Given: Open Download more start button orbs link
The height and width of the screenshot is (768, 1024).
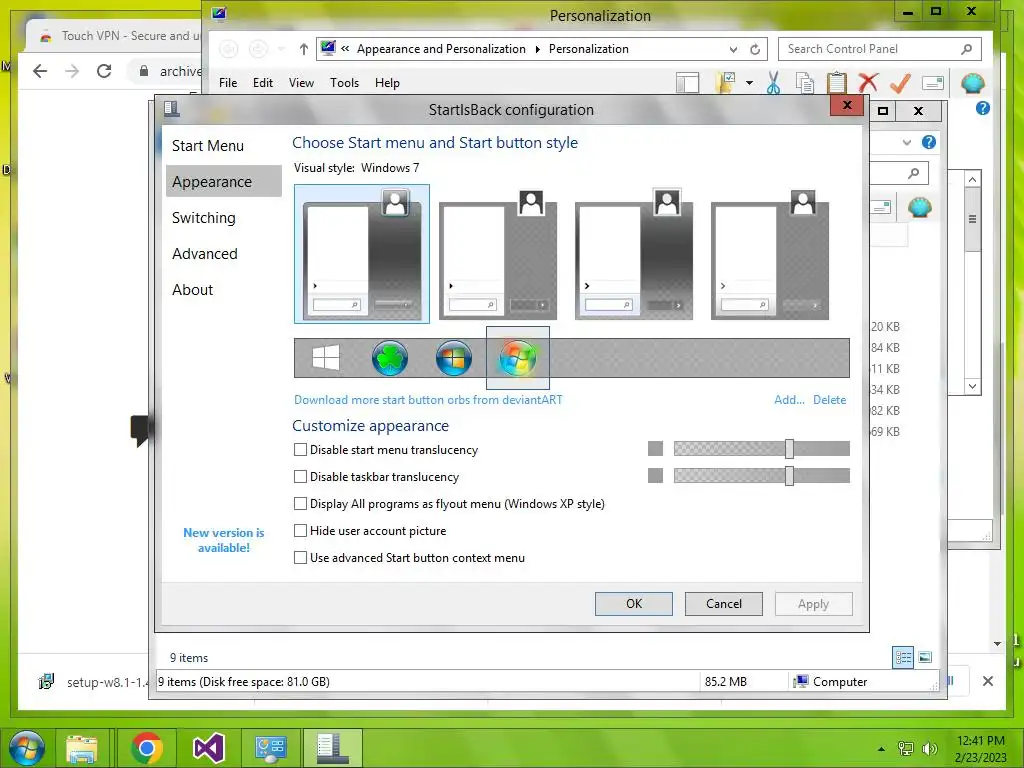Looking at the screenshot, I should coord(428,400).
